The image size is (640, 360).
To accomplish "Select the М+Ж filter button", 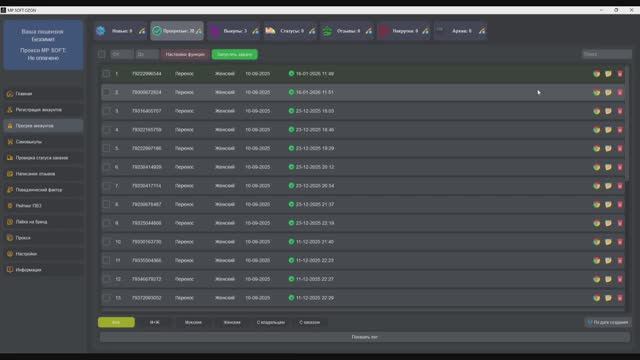I will (x=155, y=322).
